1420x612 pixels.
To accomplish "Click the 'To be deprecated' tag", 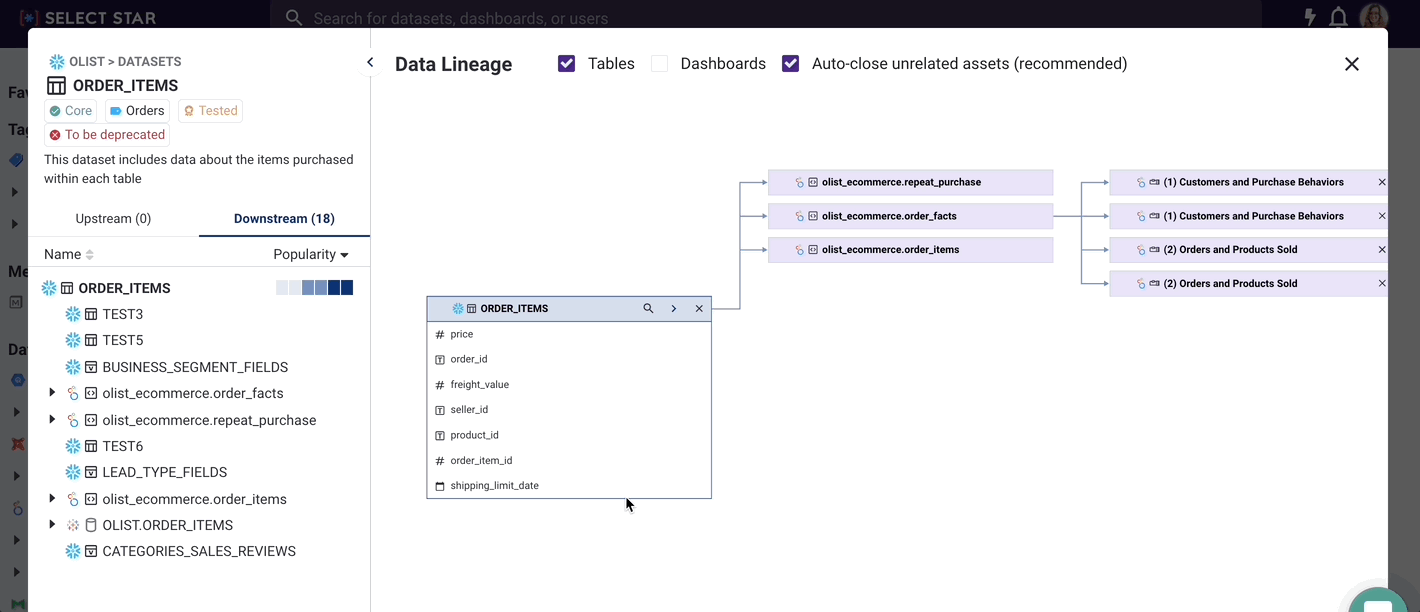I will click(107, 135).
